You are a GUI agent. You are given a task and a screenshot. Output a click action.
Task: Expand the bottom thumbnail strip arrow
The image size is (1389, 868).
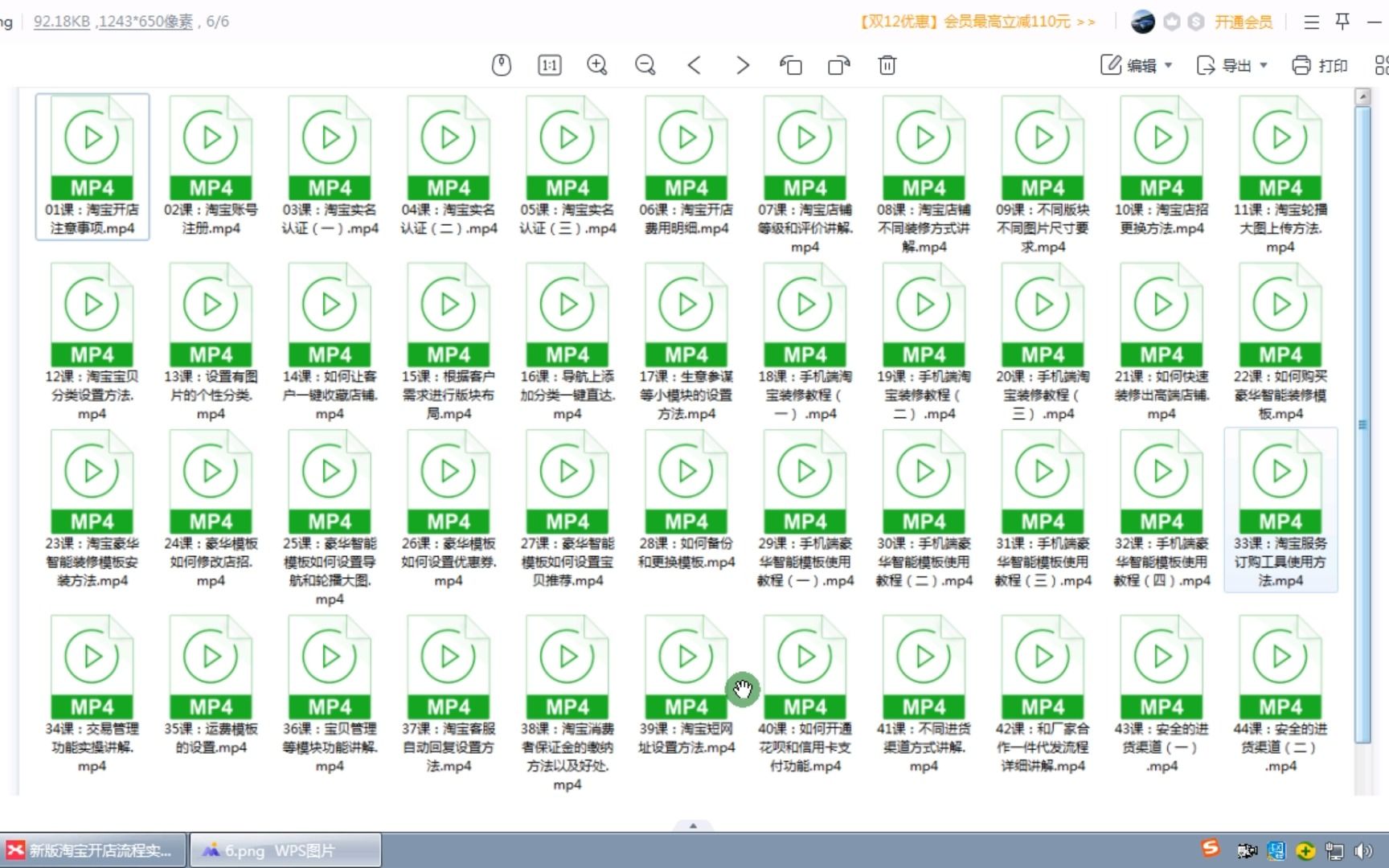click(x=693, y=825)
